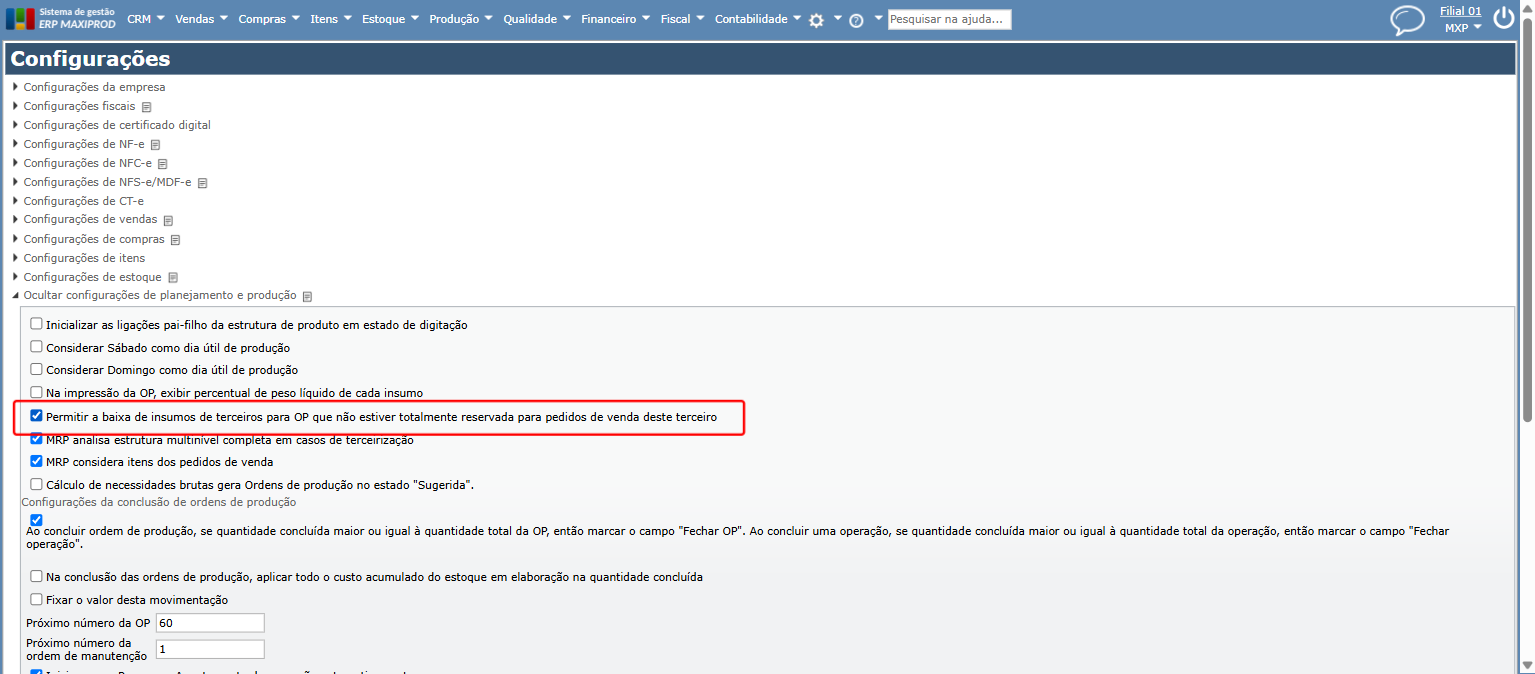1535x674 pixels.
Task: Enable Cálculo de necessidades brutas checkbox
Action: [x=37, y=485]
